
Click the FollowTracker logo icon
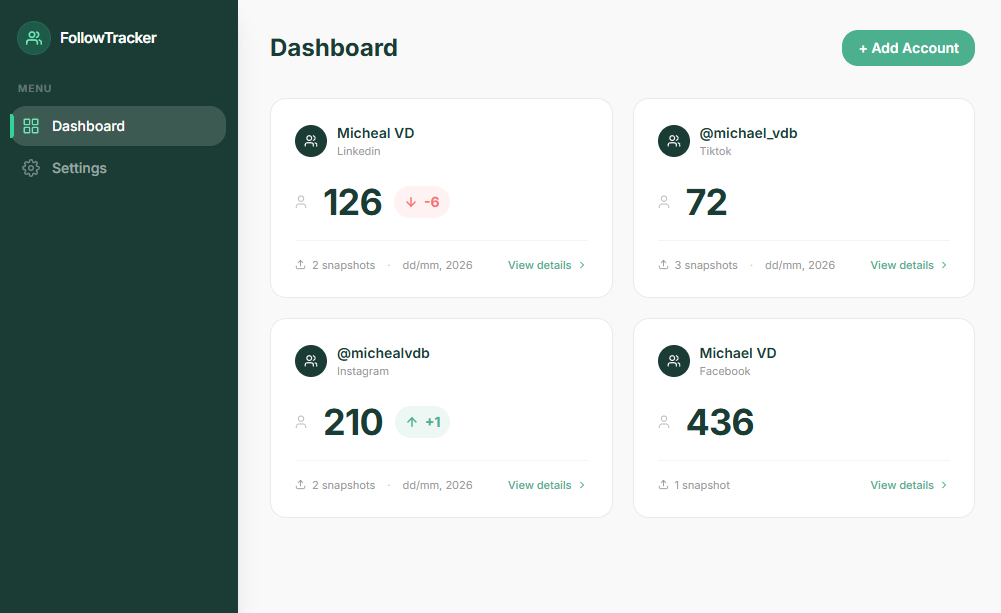coord(34,38)
